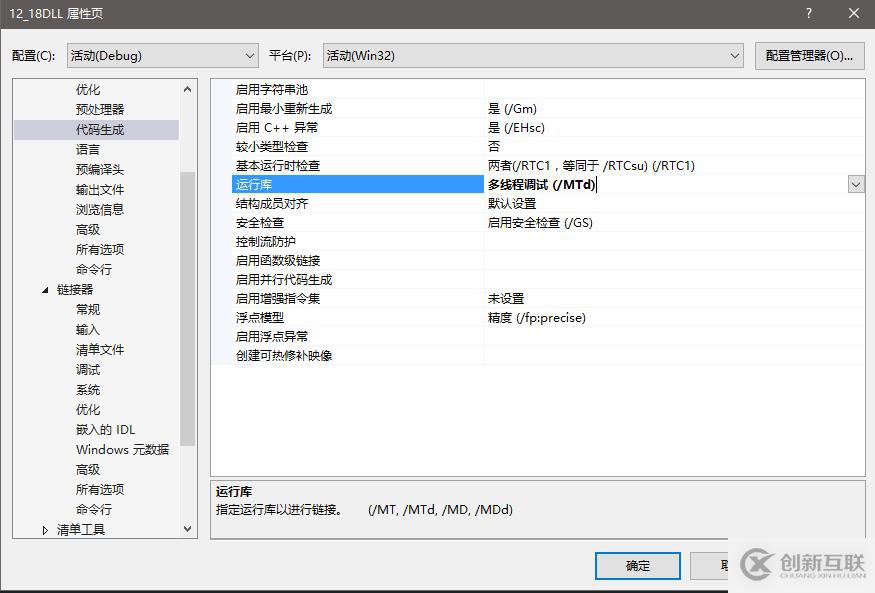Click the 启用并行代码生成 property

click(x=284, y=279)
